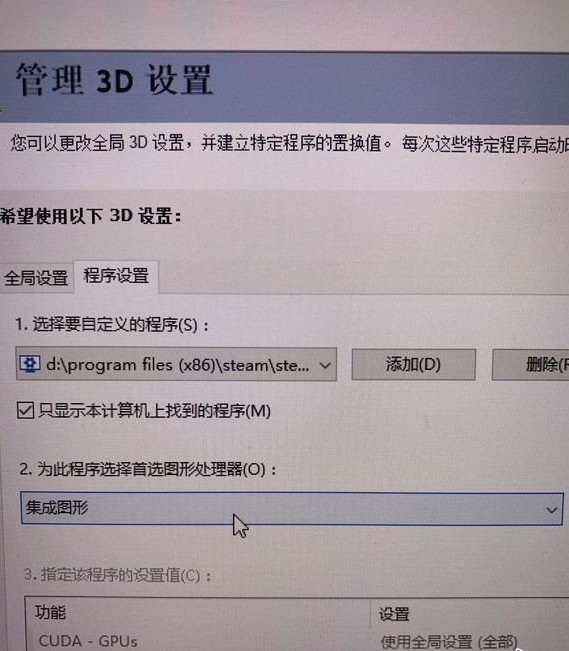The image size is (569, 651).
Task: Open the program selection dropdown arrow
Action: (325, 365)
